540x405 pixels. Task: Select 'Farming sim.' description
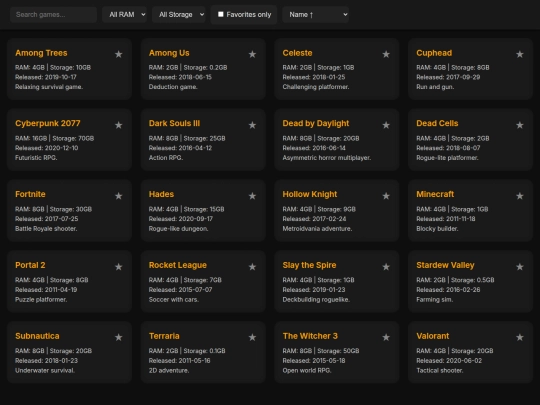(435, 300)
